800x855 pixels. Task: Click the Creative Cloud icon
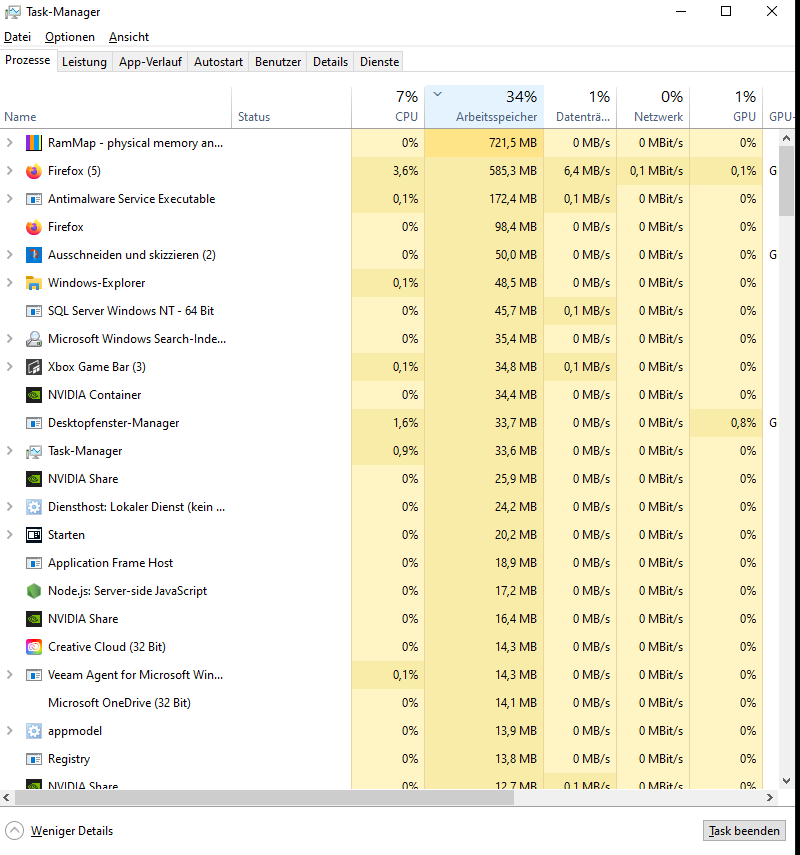[x=34, y=647]
